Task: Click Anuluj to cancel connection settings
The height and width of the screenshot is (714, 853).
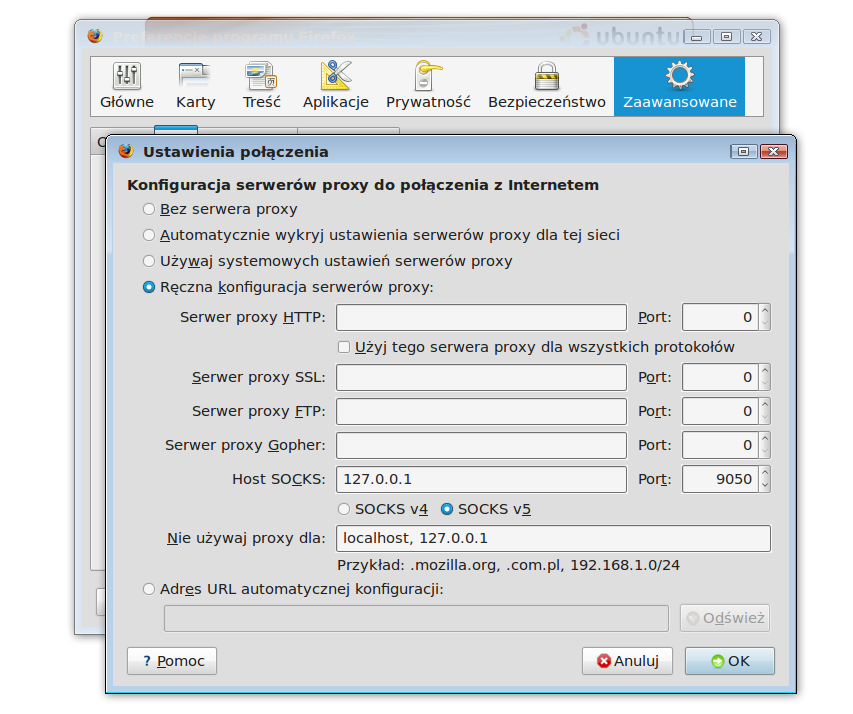Action: coord(627,661)
